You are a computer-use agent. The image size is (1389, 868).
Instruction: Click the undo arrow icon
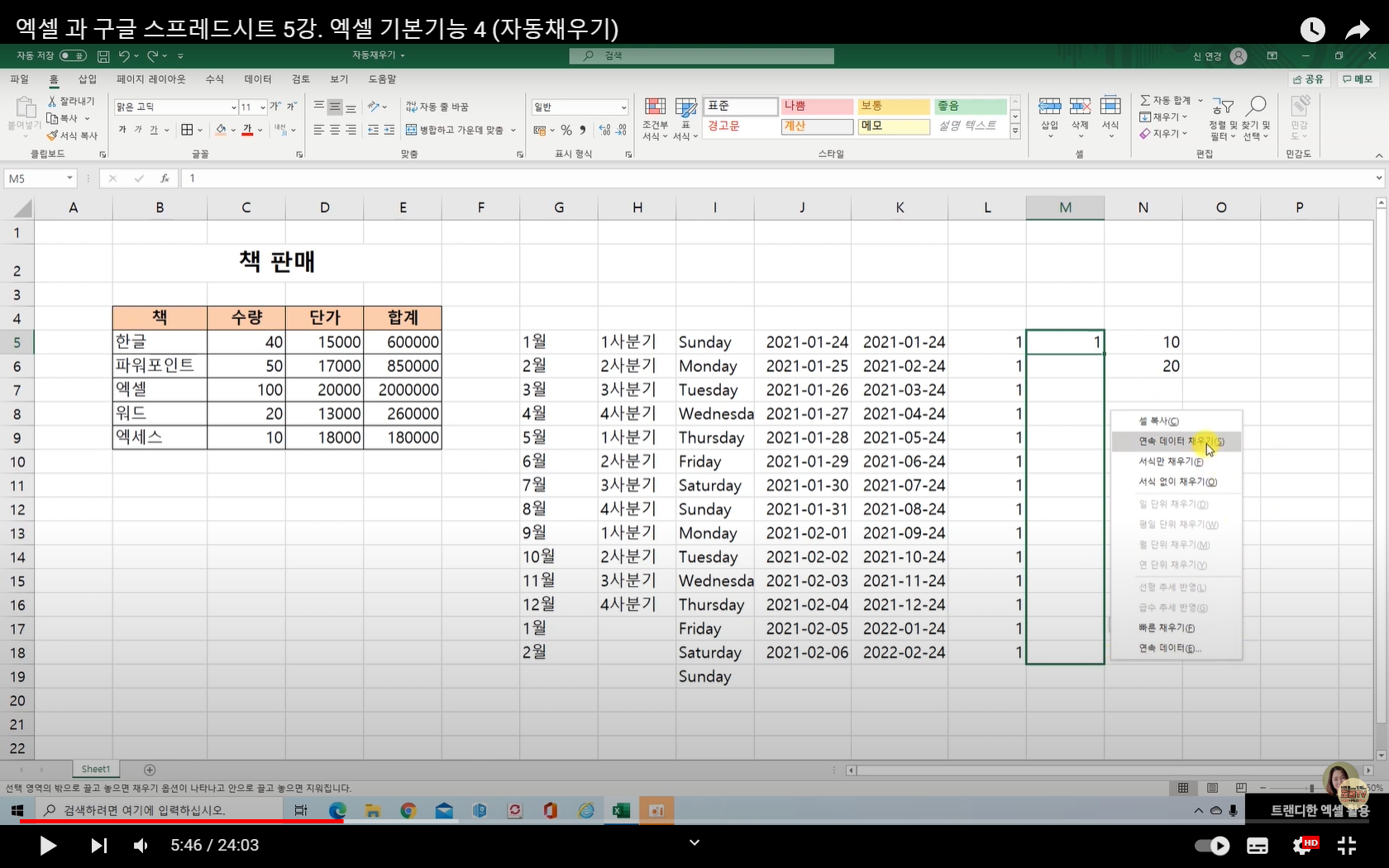click(123, 55)
